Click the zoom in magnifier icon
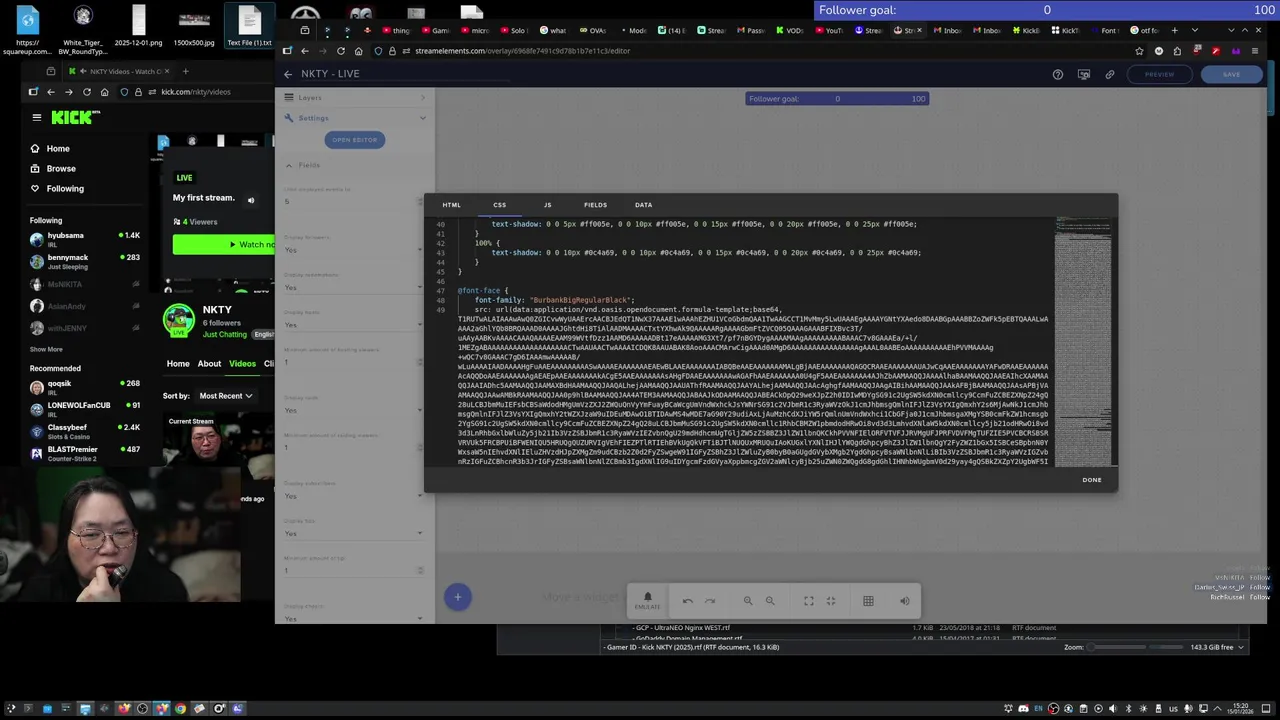The height and width of the screenshot is (720, 1280). click(770, 601)
